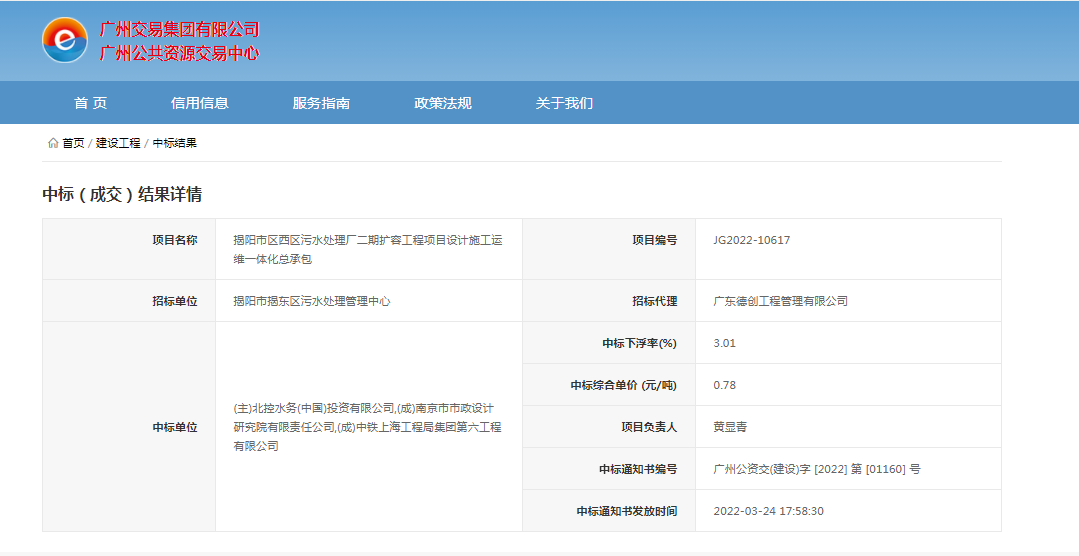Select 政策法规 in the navigation bar
The width and height of the screenshot is (1079, 556).
pos(443,103)
